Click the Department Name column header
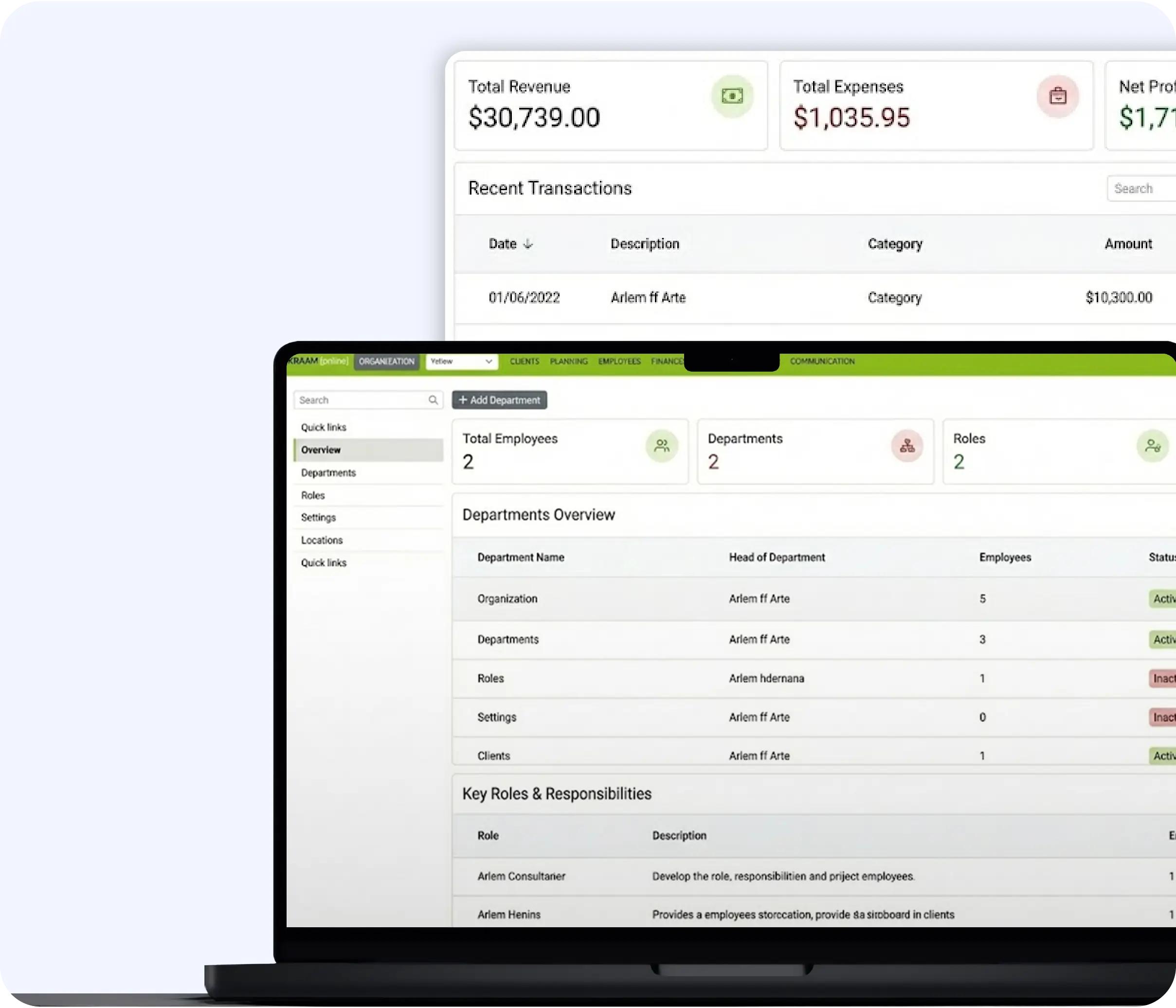 tap(521, 558)
